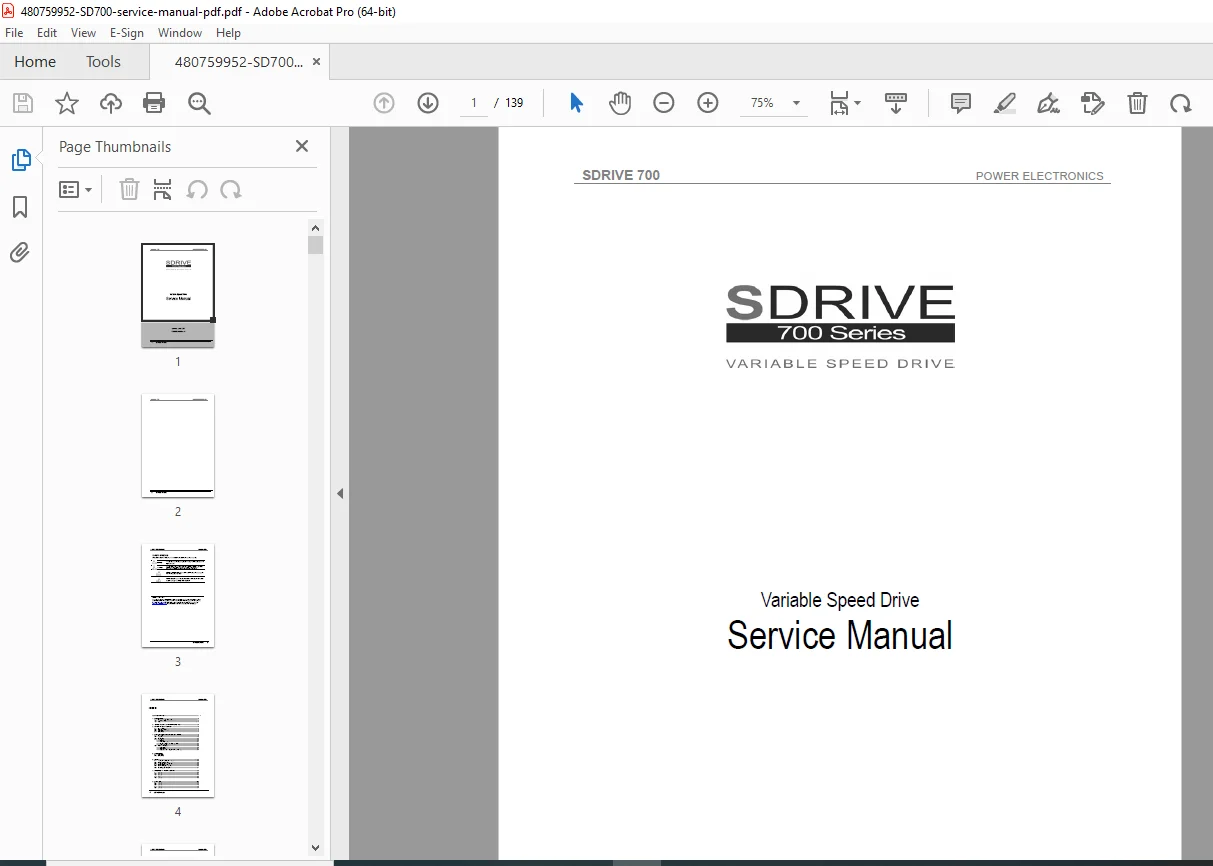Collapse the navigation pane arrow
1213x866 pixels.
point(340,493)
